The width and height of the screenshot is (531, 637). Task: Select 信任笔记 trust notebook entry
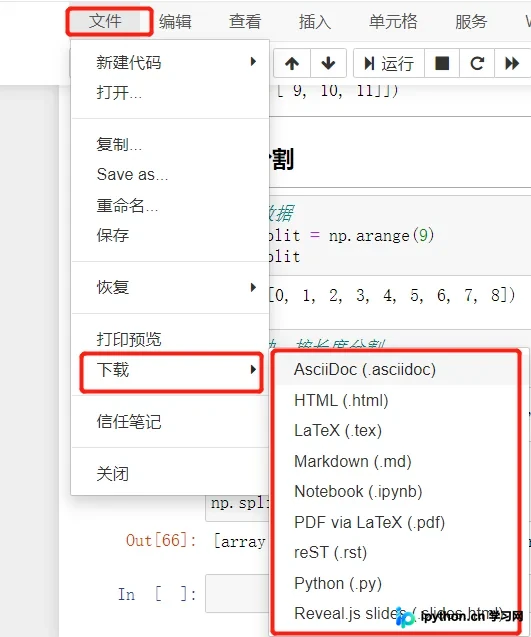tap(170, 422)
